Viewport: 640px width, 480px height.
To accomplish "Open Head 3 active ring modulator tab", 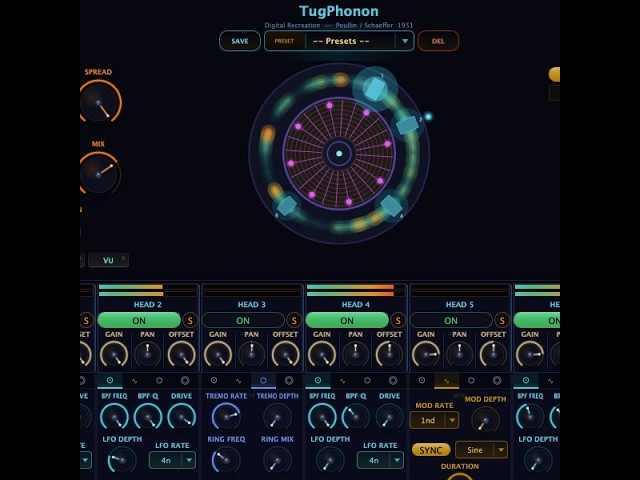I will point(263,381).
